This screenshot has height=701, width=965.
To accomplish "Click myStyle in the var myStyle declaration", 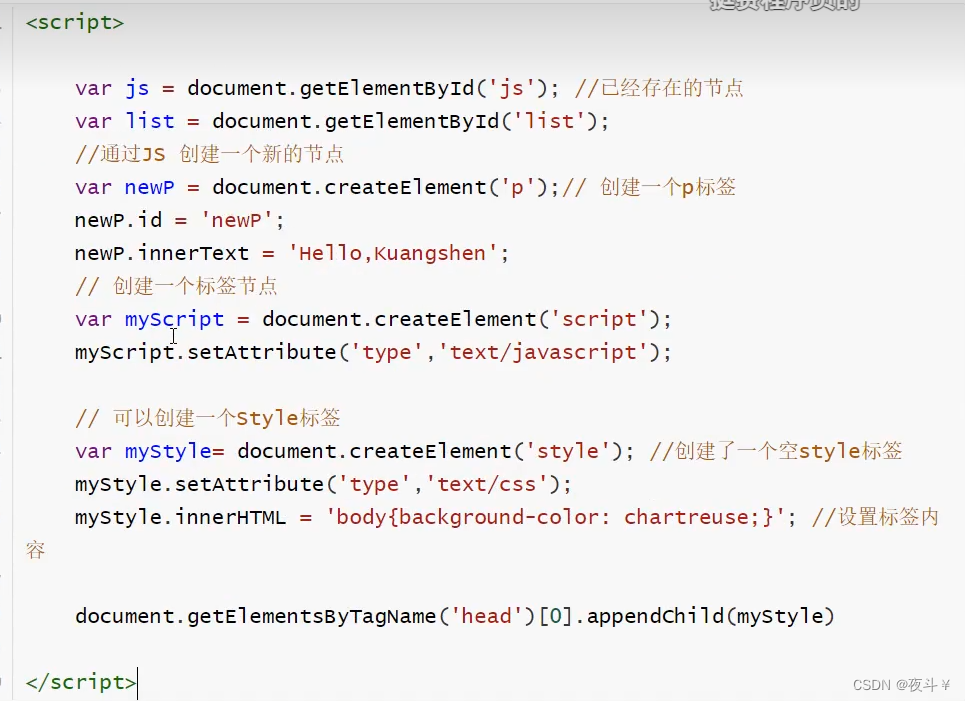I will 169,452.
